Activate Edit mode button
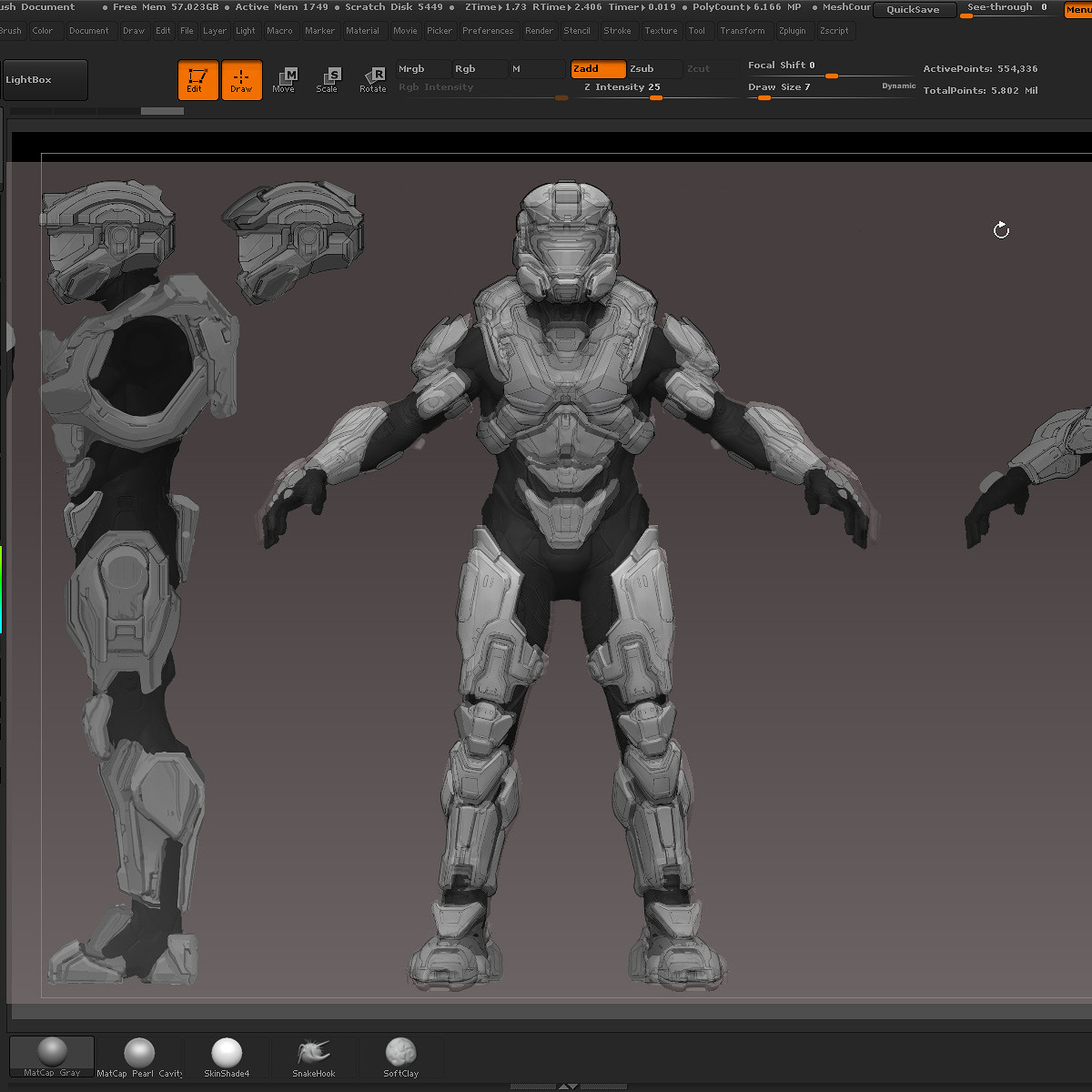 (198, 80)
